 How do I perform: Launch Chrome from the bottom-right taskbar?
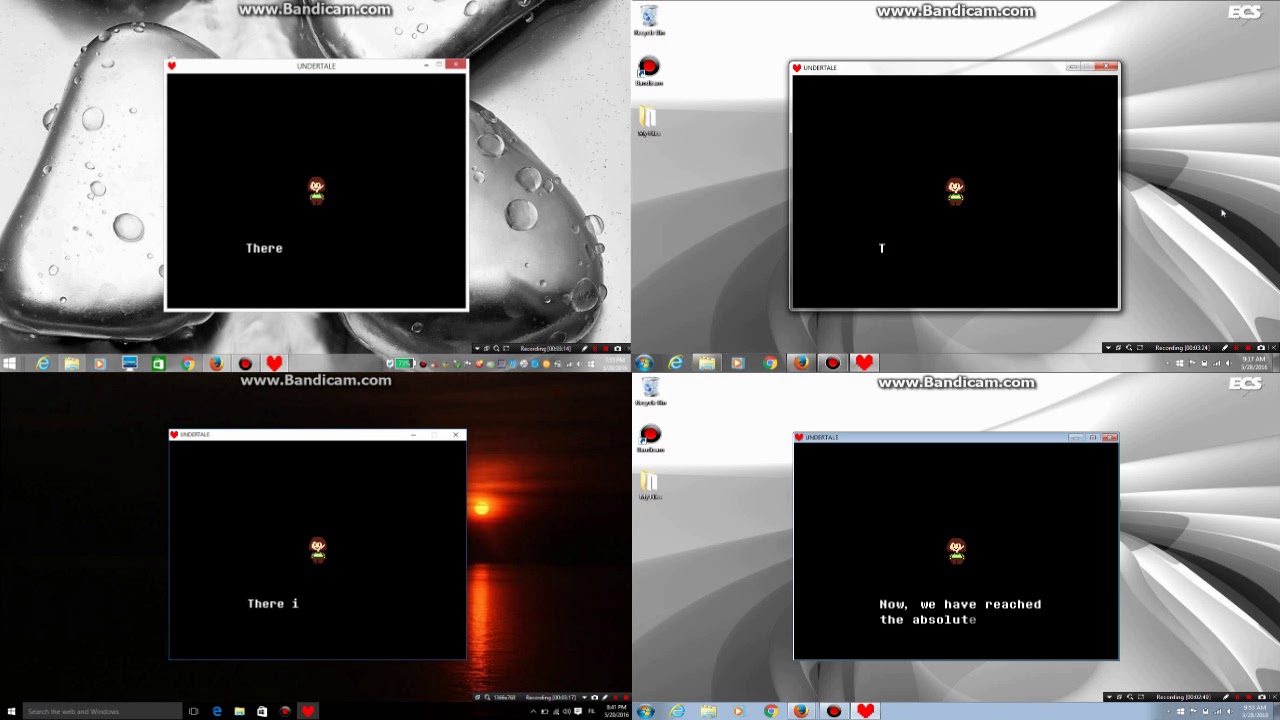(x=771, y=712)
